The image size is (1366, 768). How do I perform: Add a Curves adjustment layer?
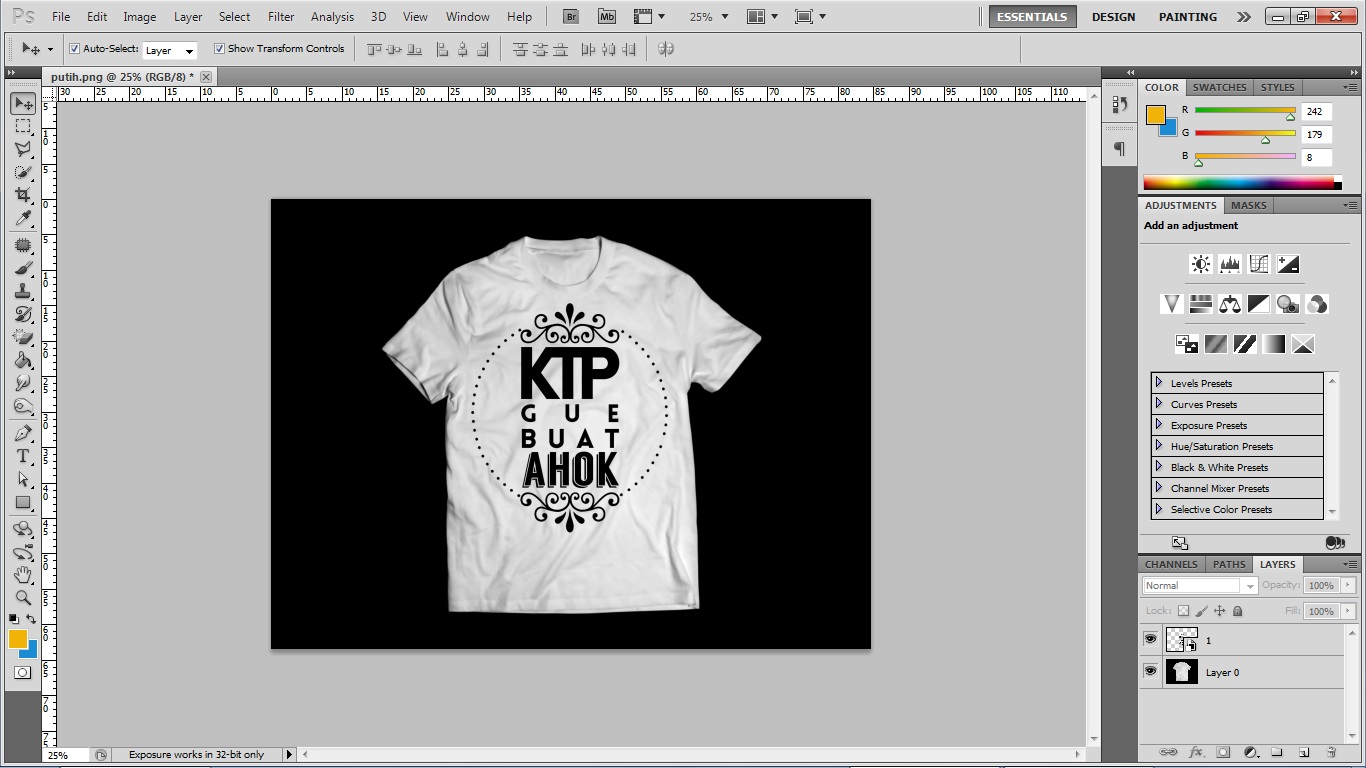click(1258, 264)
